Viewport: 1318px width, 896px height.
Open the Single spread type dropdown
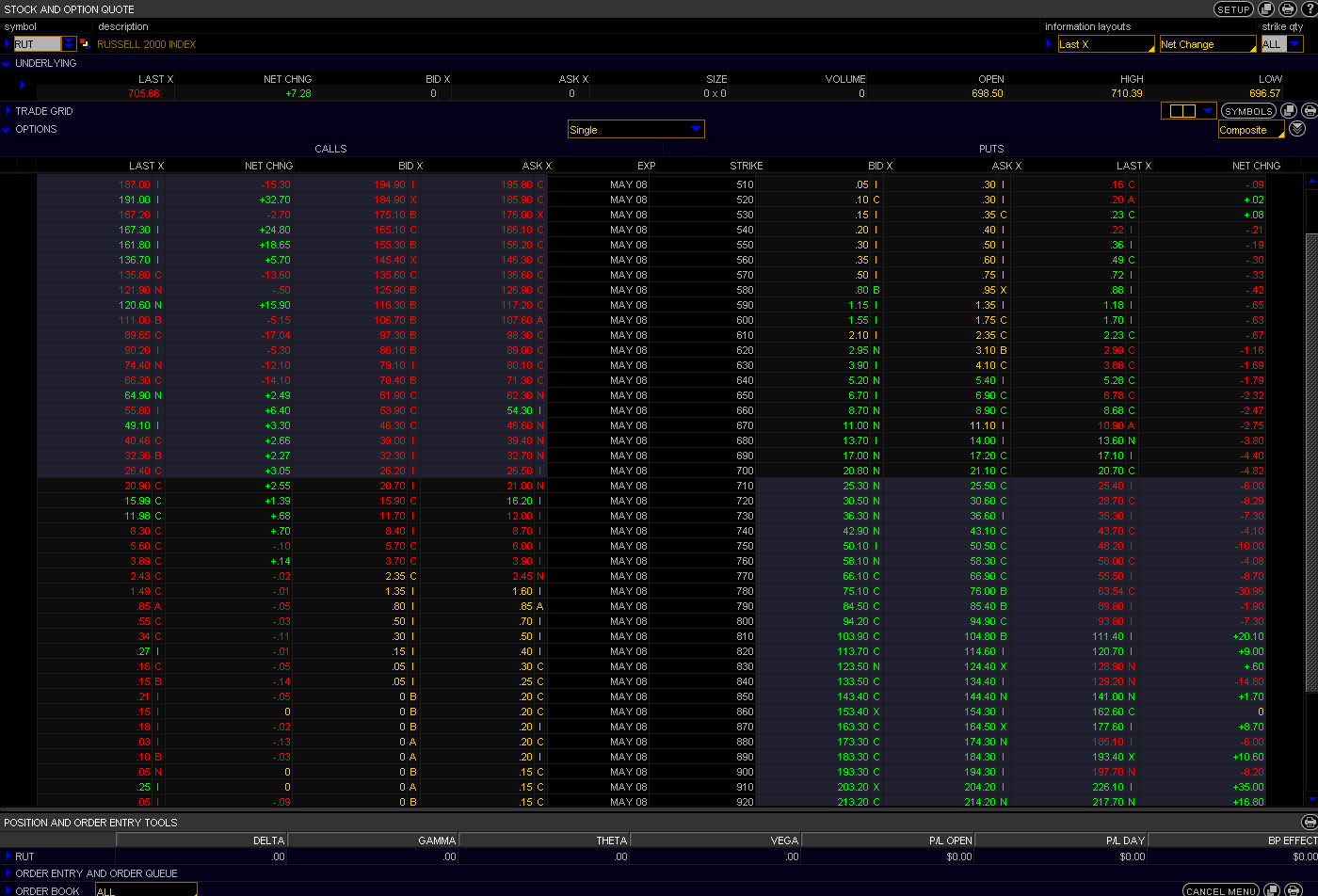pos(695,129)
